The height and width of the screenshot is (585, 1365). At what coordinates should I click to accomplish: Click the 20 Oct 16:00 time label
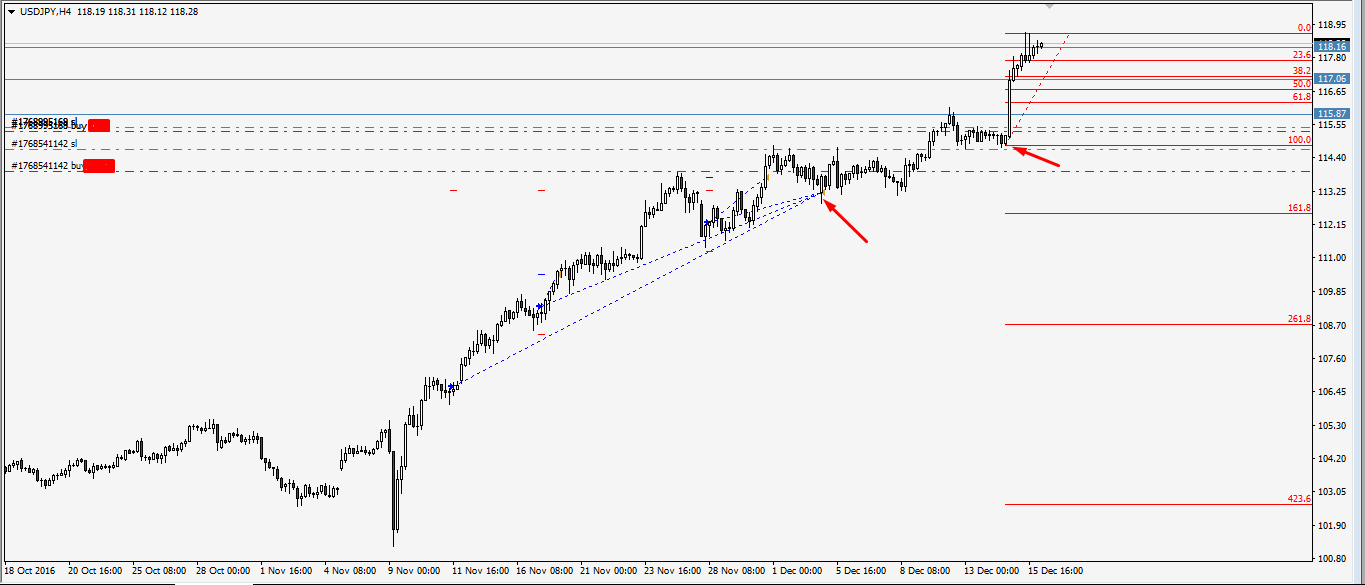(x=96, y=571)
